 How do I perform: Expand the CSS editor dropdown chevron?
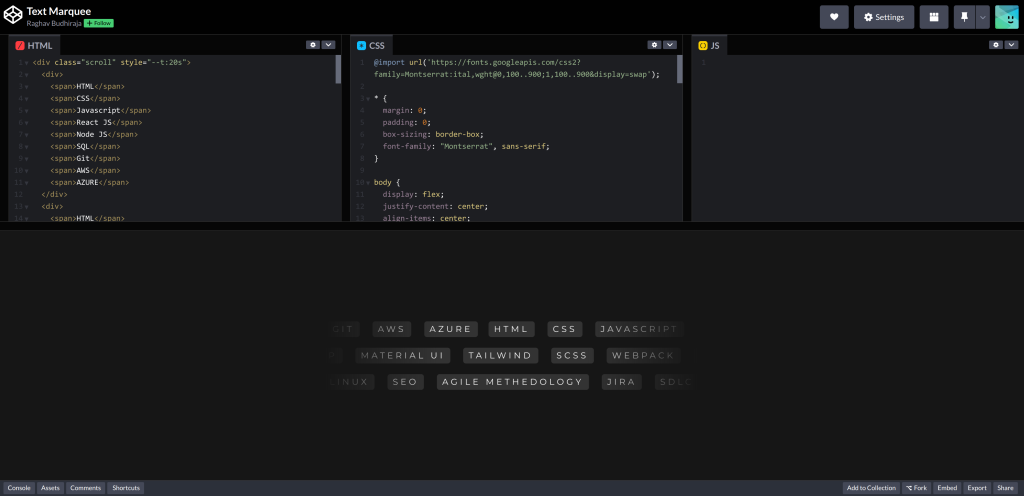click(x=669, y=45)
